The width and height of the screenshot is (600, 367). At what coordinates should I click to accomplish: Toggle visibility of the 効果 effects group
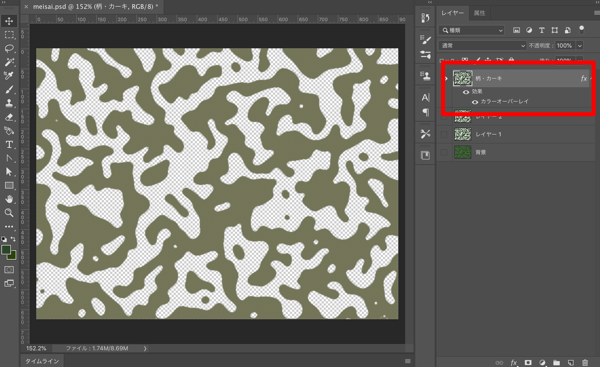(466, 92)
